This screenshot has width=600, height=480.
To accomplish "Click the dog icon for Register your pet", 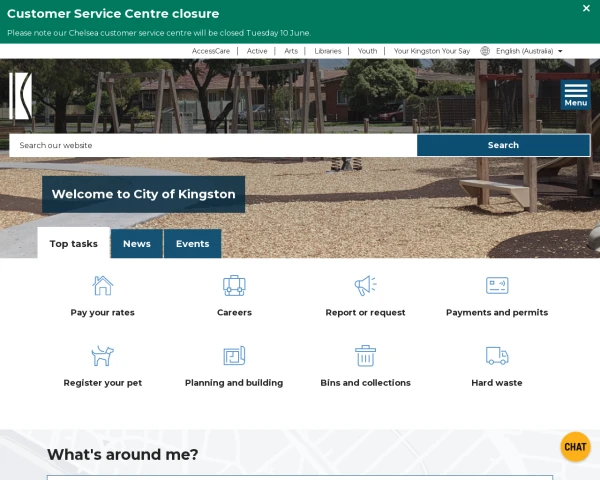I will [103, 356].
